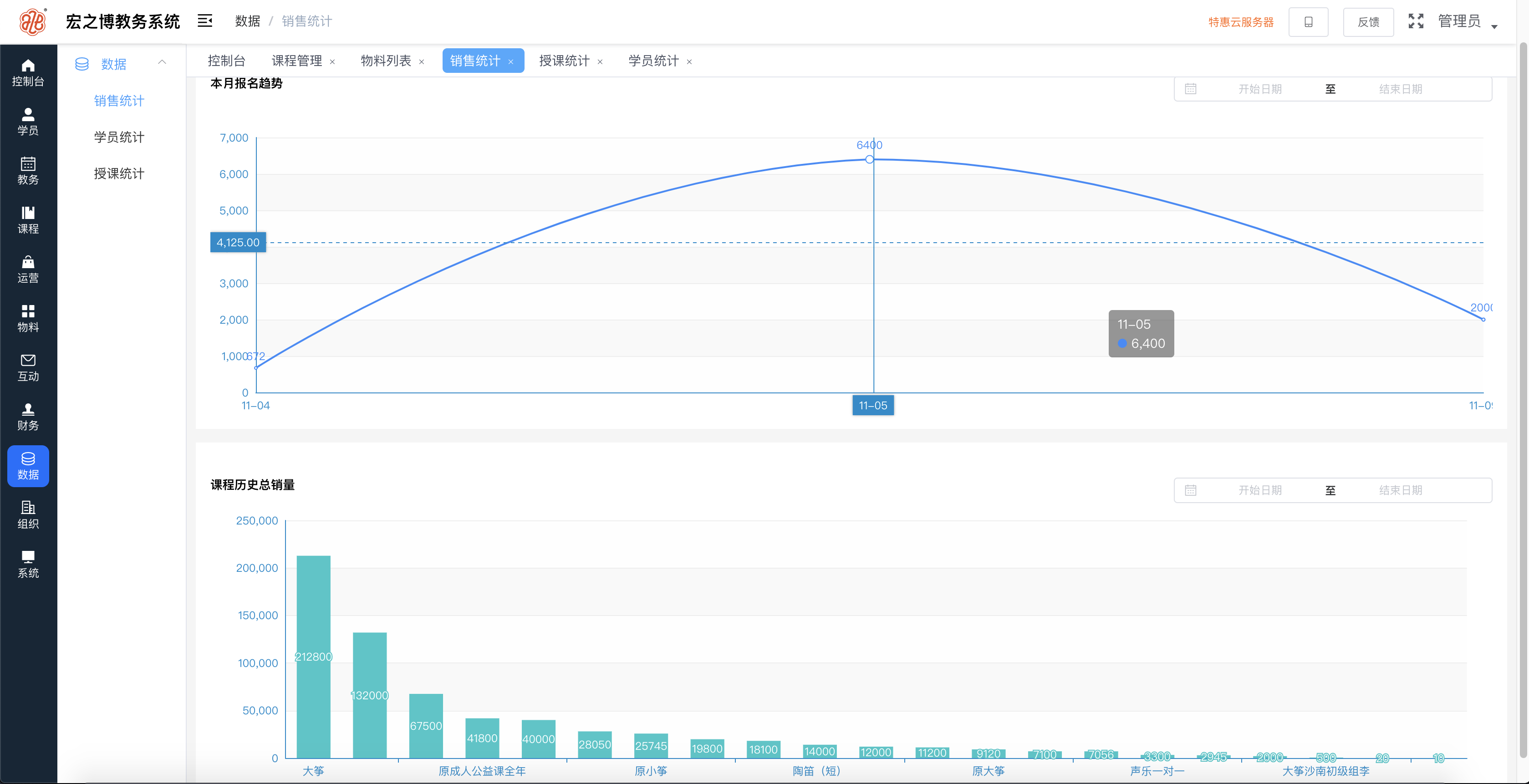Open the 学员 sidebar section
Image resolution: width=1529 pixels, height=784 pixels.
(x=28, y=122)
